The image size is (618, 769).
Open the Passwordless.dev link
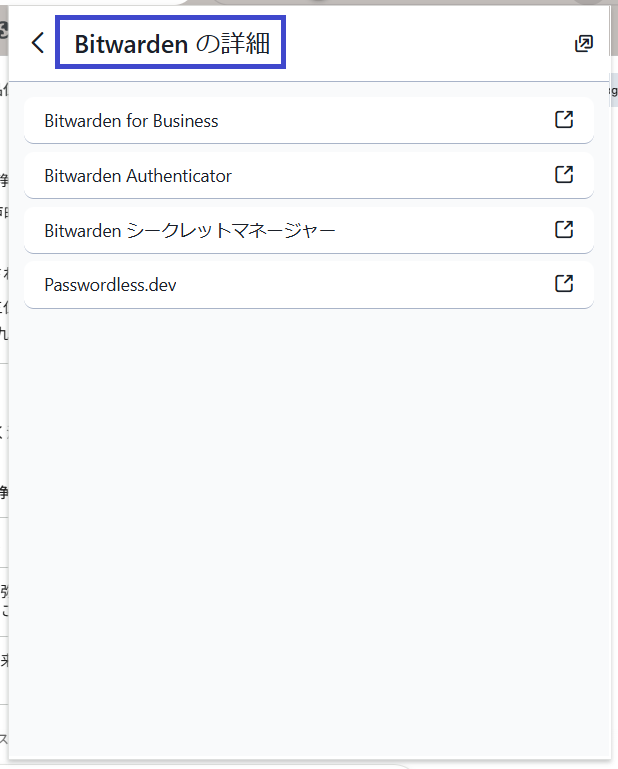coord(110,285)
